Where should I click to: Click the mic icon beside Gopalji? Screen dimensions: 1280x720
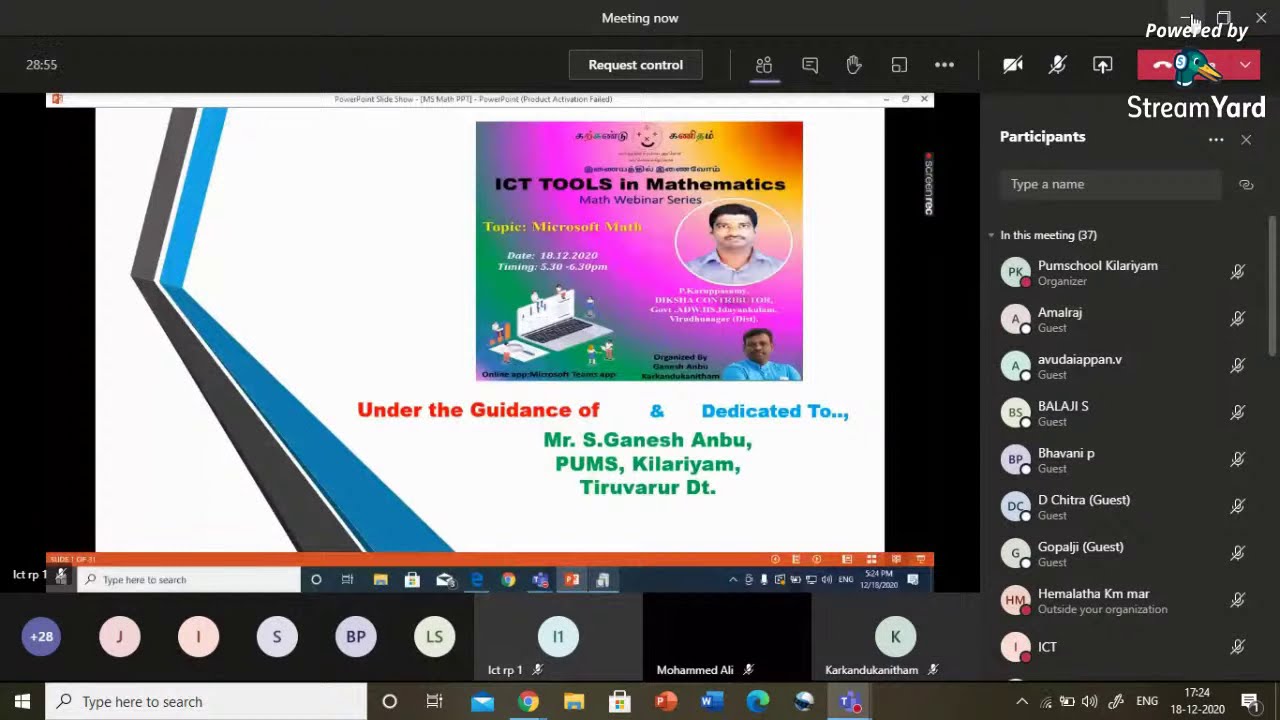1237,554
